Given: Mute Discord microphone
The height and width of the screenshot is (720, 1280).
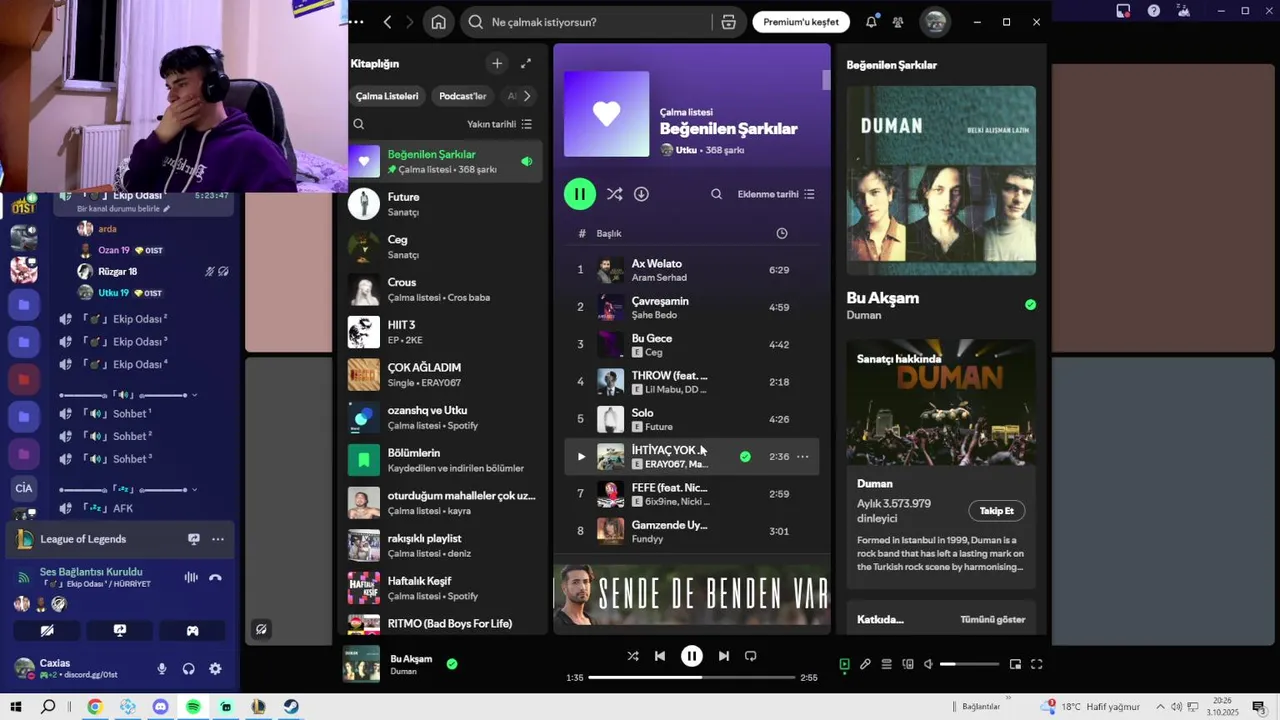Looking at the screenshot, I should [162, 669].
